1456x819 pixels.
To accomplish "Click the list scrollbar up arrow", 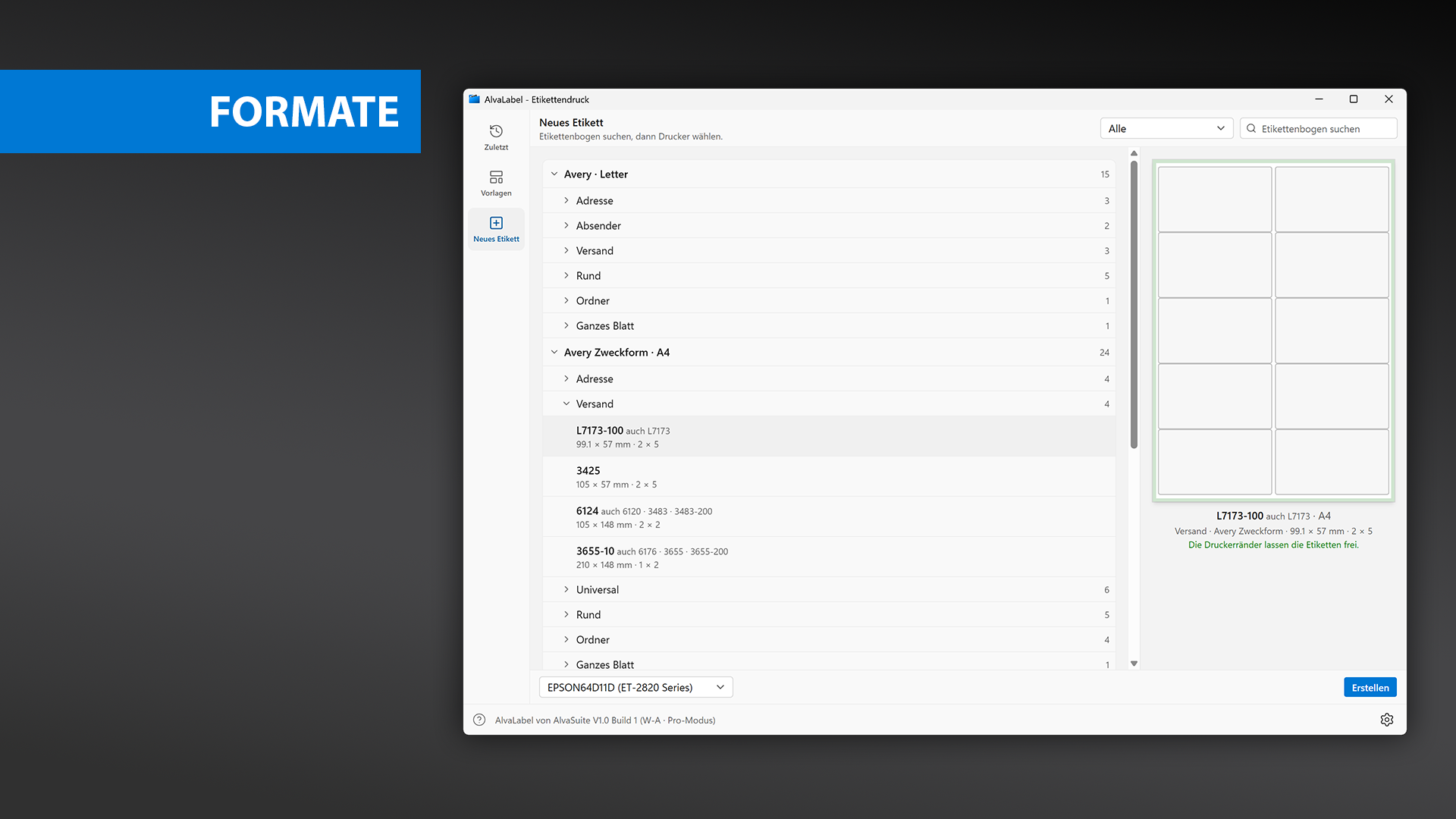I will [1134, 153].
